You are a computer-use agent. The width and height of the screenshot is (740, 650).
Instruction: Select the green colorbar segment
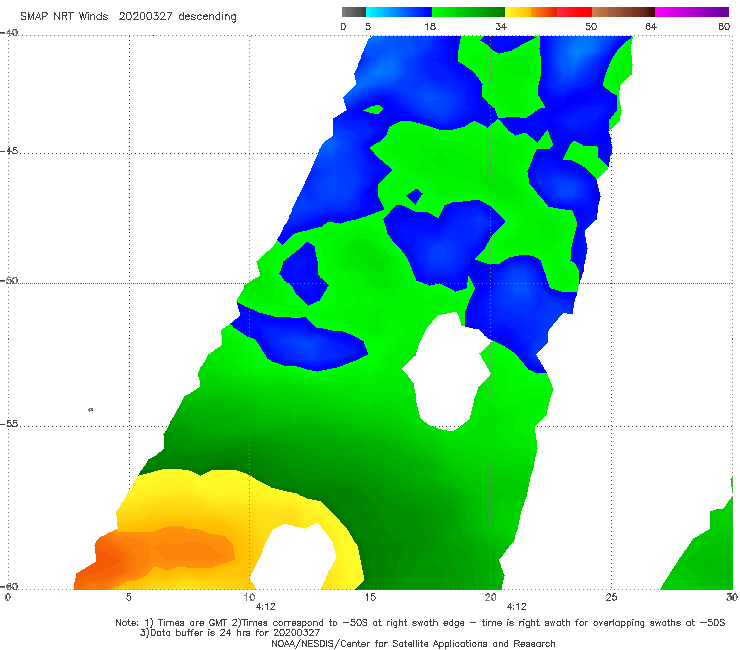(x=468, y=12)
